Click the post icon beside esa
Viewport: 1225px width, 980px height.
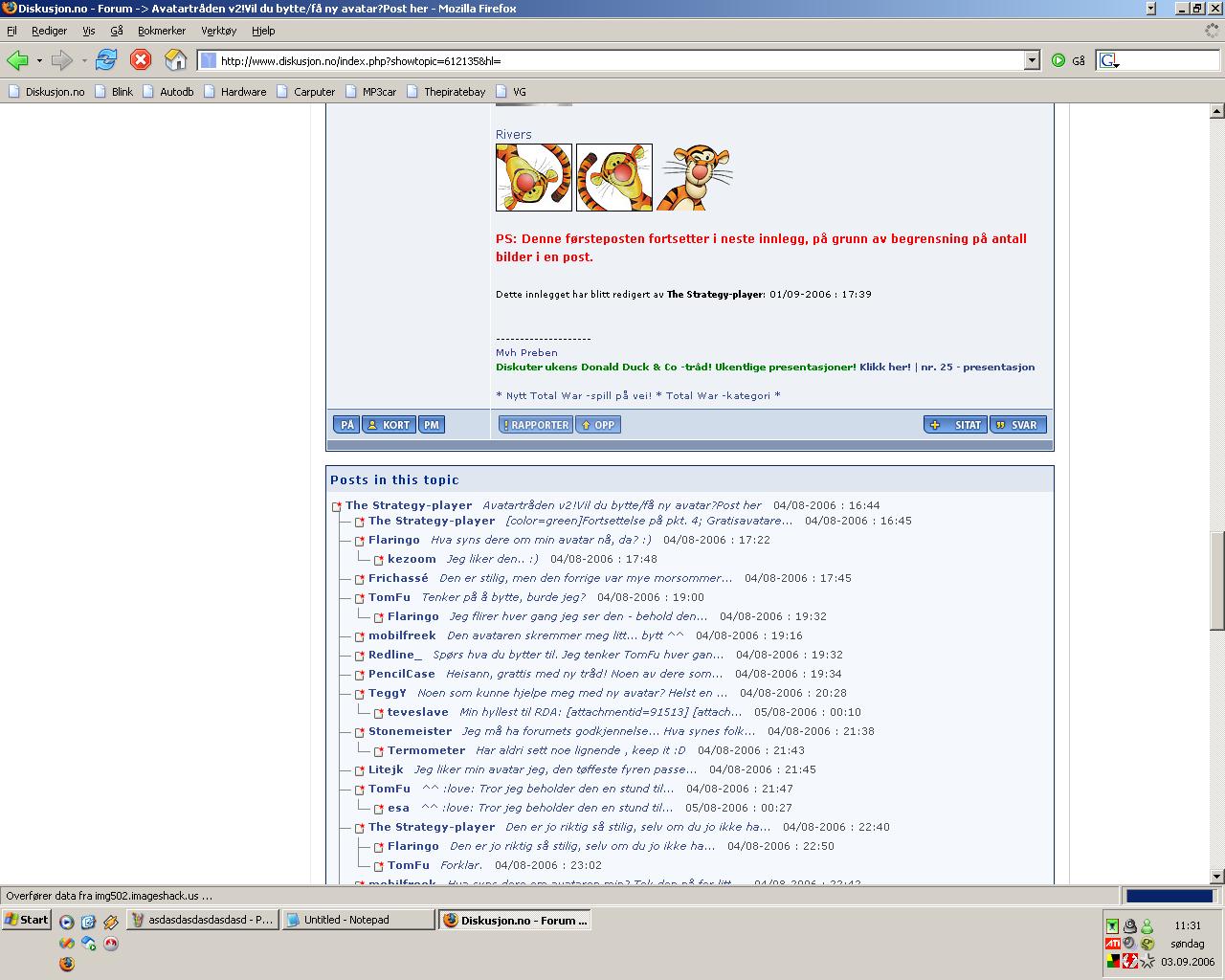[x=379, y=809]
